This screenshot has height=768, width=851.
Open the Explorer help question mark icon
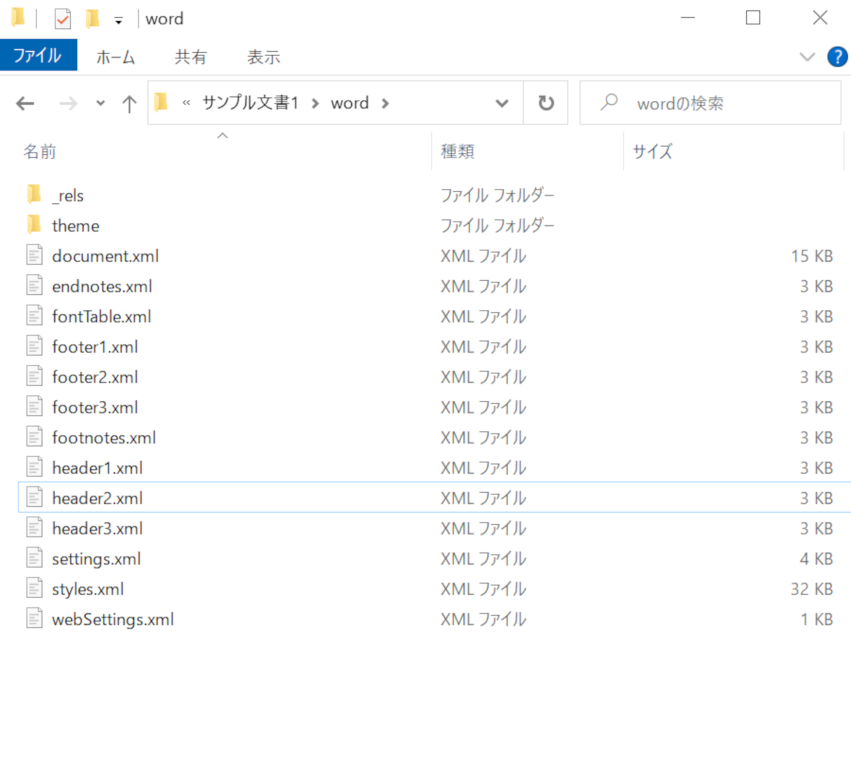[837, 57]
